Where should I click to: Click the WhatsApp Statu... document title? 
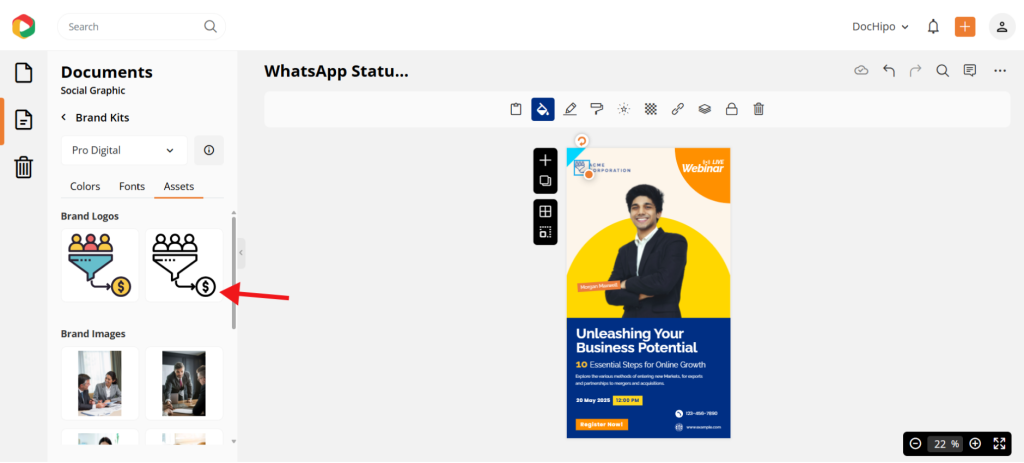point(336,71)
